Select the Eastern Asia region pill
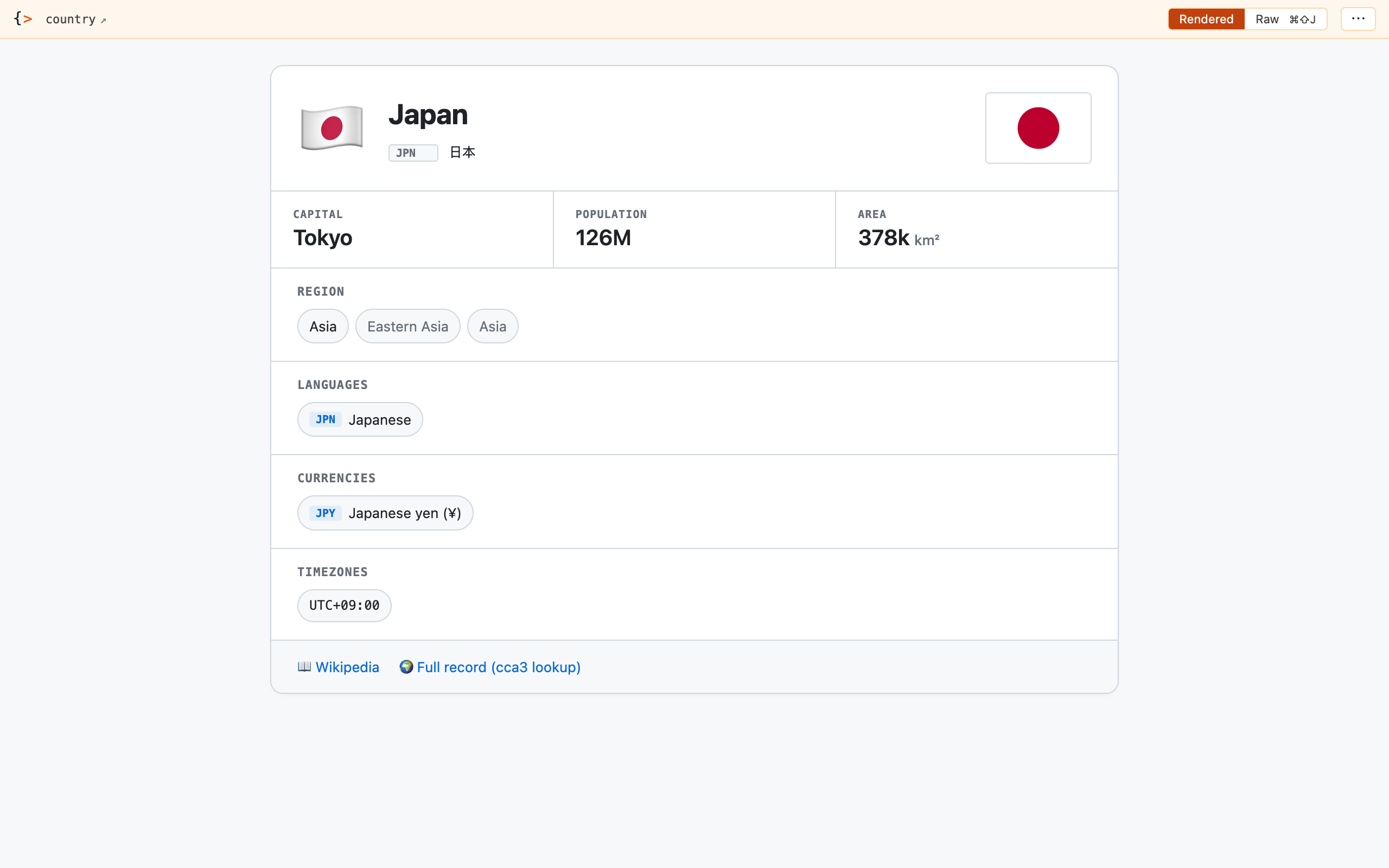Image resolution: width=1389 pixels, height=868 pixels. tap(407, 325)
